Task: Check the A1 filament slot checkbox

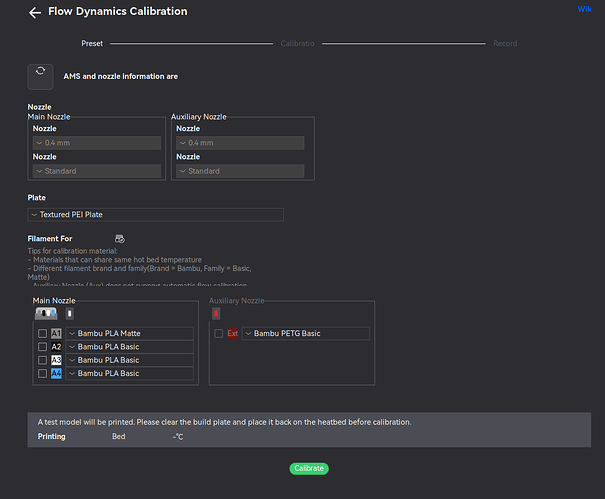Action: (42, 333)
